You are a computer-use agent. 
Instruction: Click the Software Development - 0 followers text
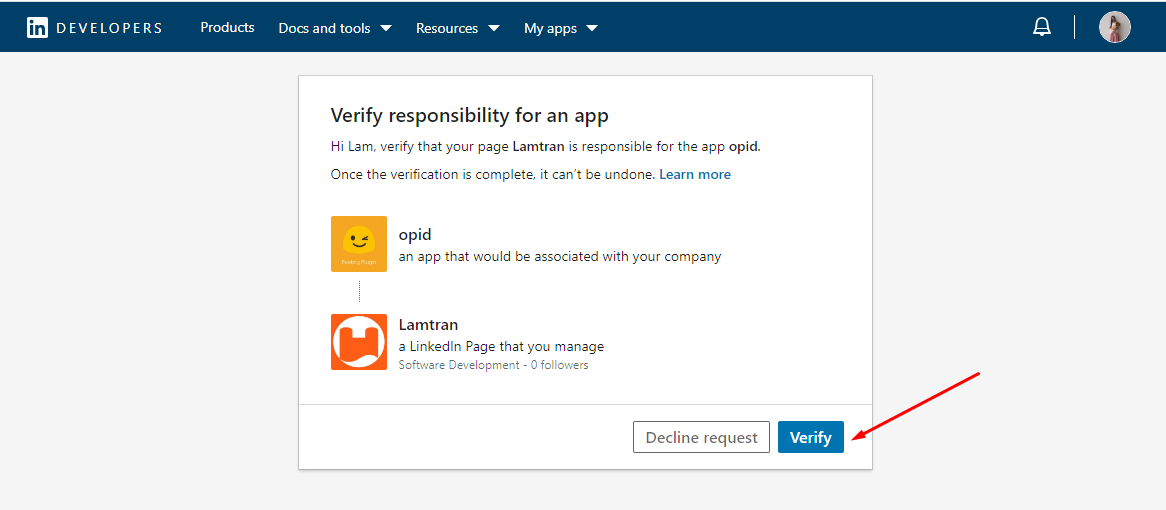click(x=493, y=365)
